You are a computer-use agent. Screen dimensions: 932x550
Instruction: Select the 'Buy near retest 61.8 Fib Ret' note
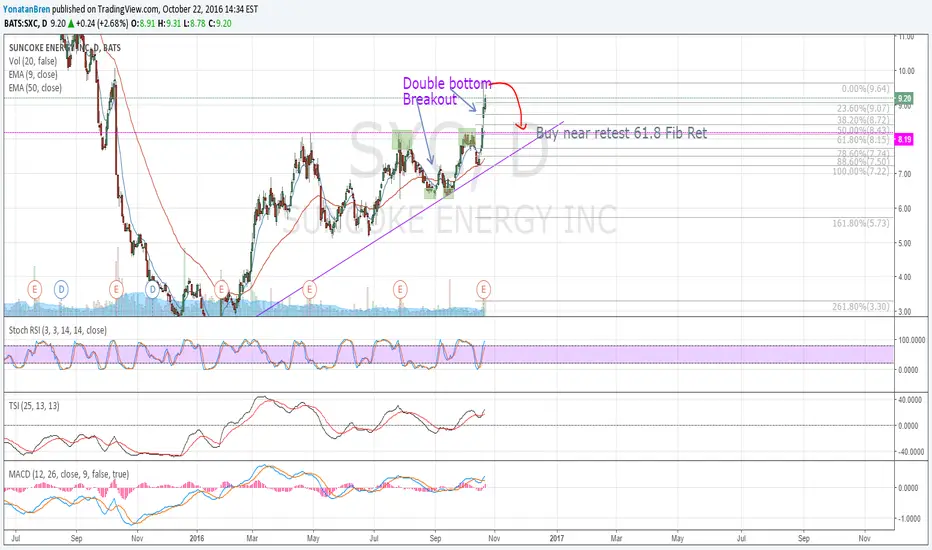click(x=622, y=133)
